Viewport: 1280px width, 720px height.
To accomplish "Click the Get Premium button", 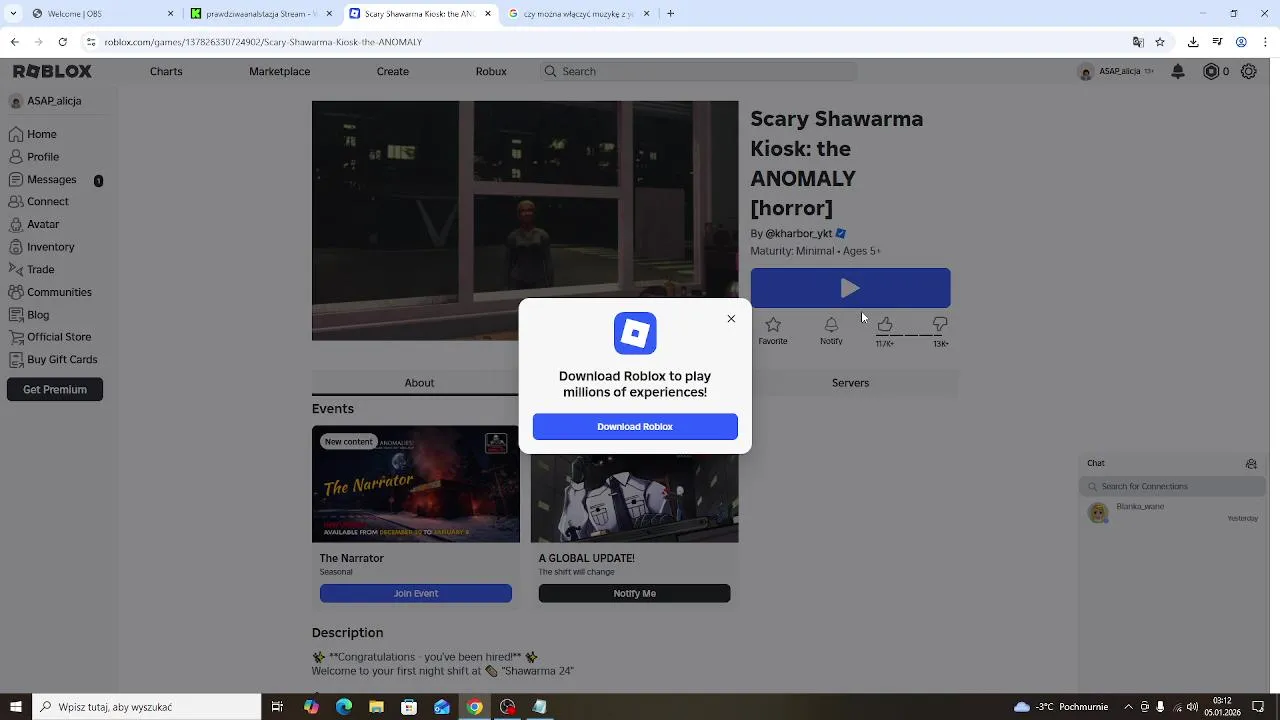I will (55, 390).
